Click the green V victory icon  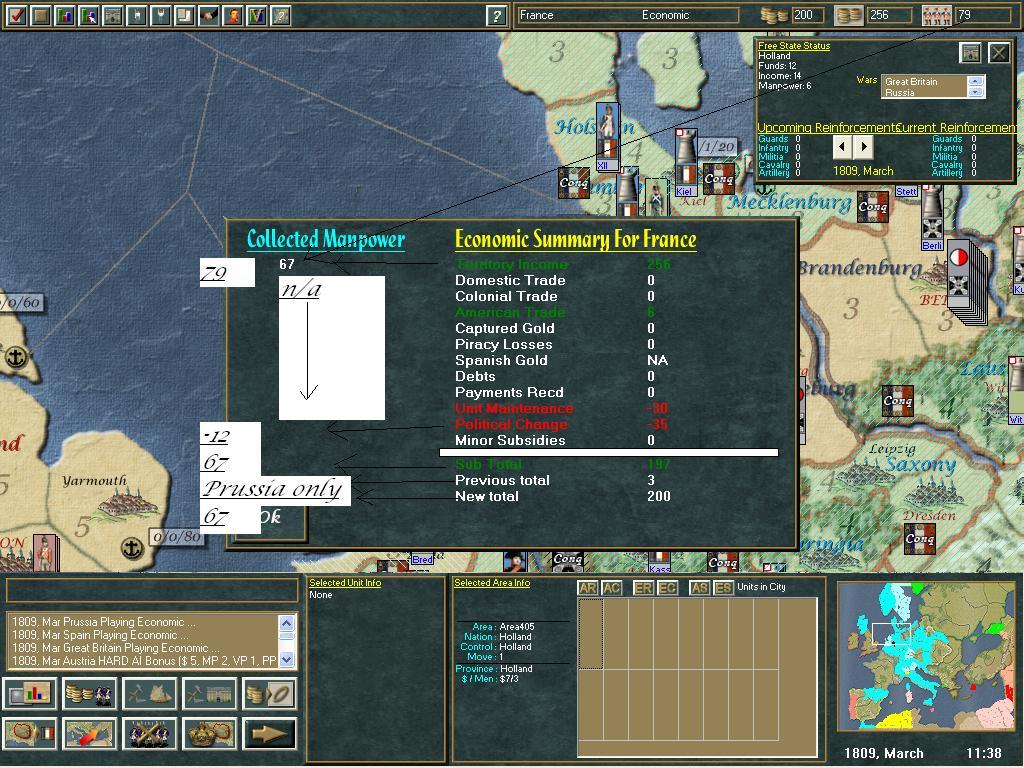257,15
